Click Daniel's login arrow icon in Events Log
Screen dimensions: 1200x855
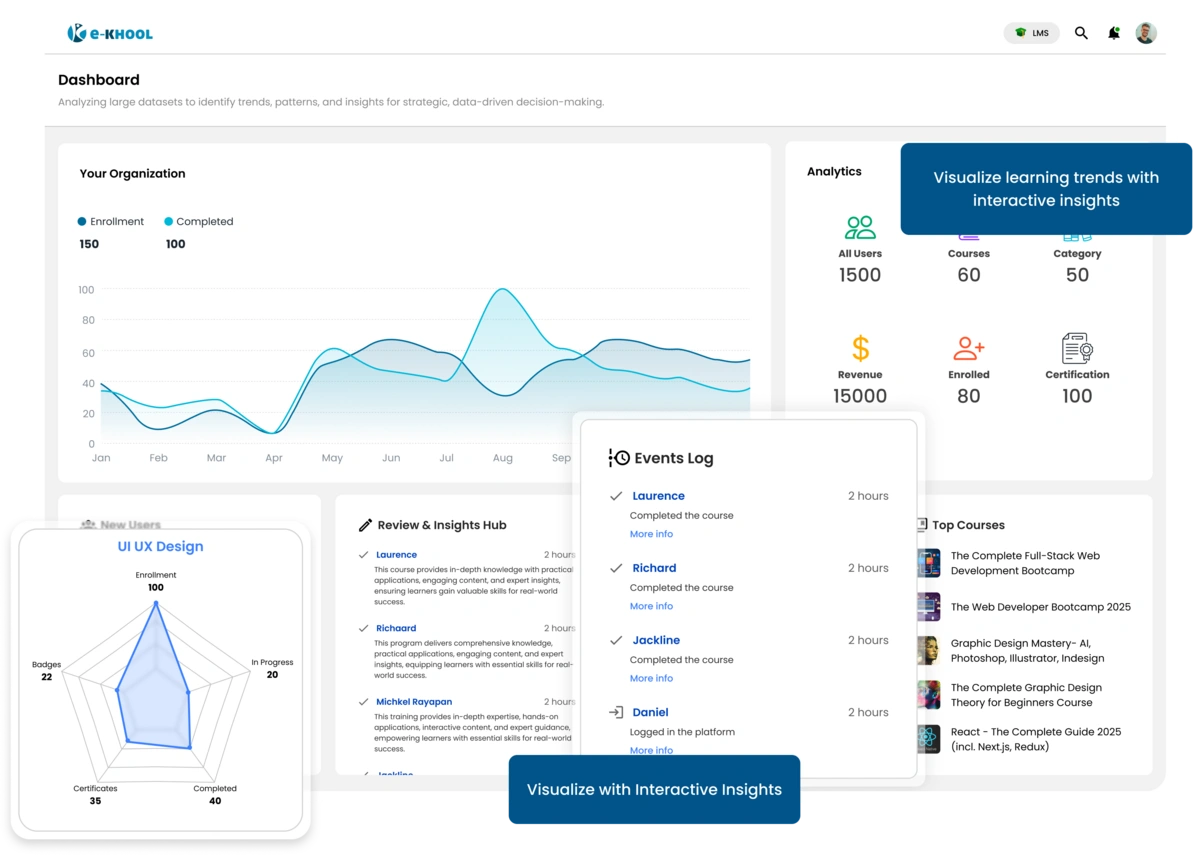tap(617, 711)
